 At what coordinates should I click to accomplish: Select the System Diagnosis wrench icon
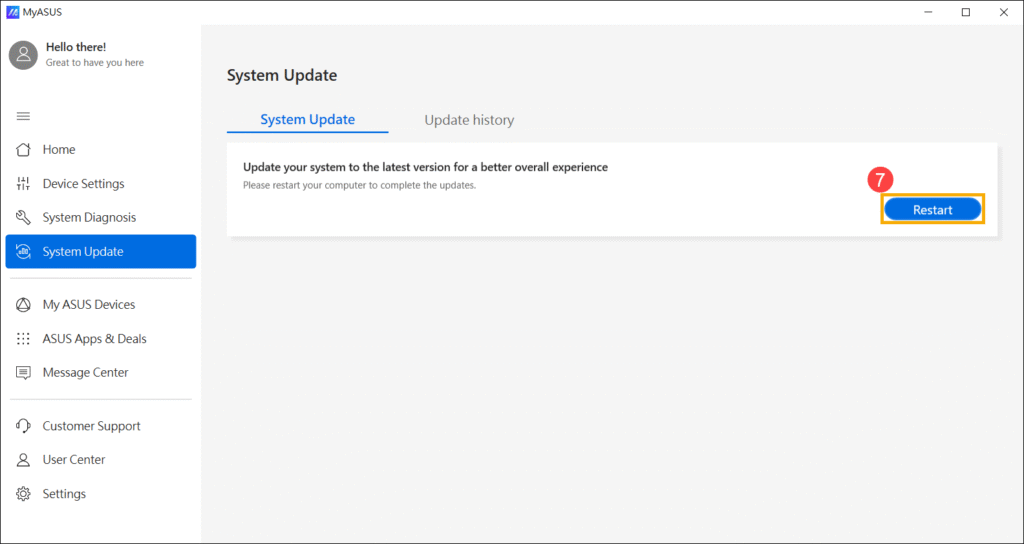click(x=23, y=218)
